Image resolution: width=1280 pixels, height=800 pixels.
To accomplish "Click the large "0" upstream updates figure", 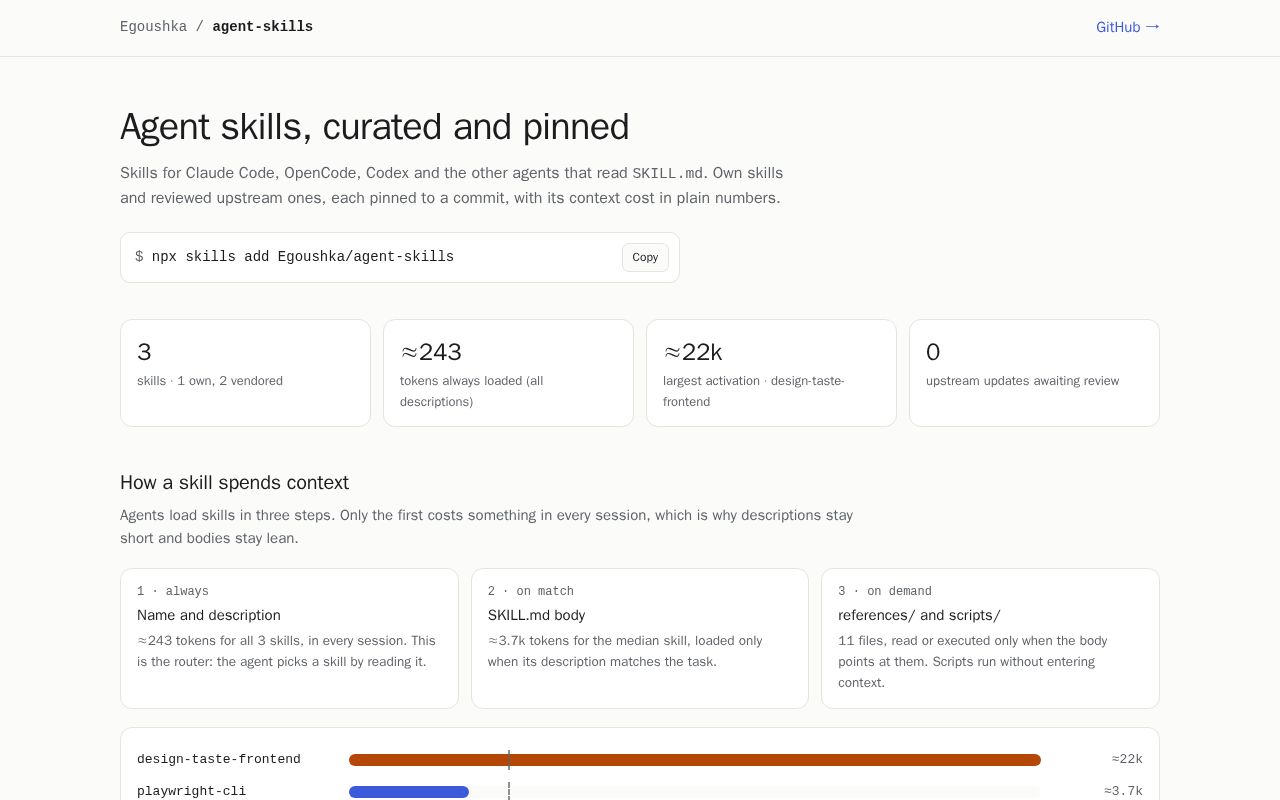I will tap(933, 352).
